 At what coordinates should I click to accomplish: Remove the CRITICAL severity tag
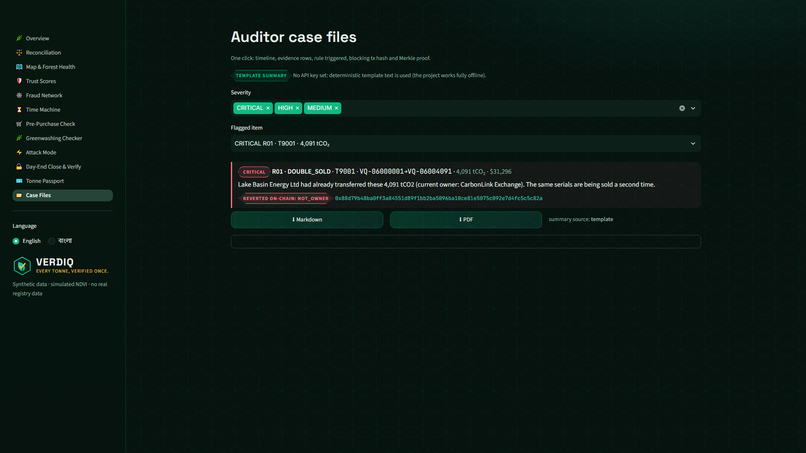pyautogui.click(x=268, y=108)
